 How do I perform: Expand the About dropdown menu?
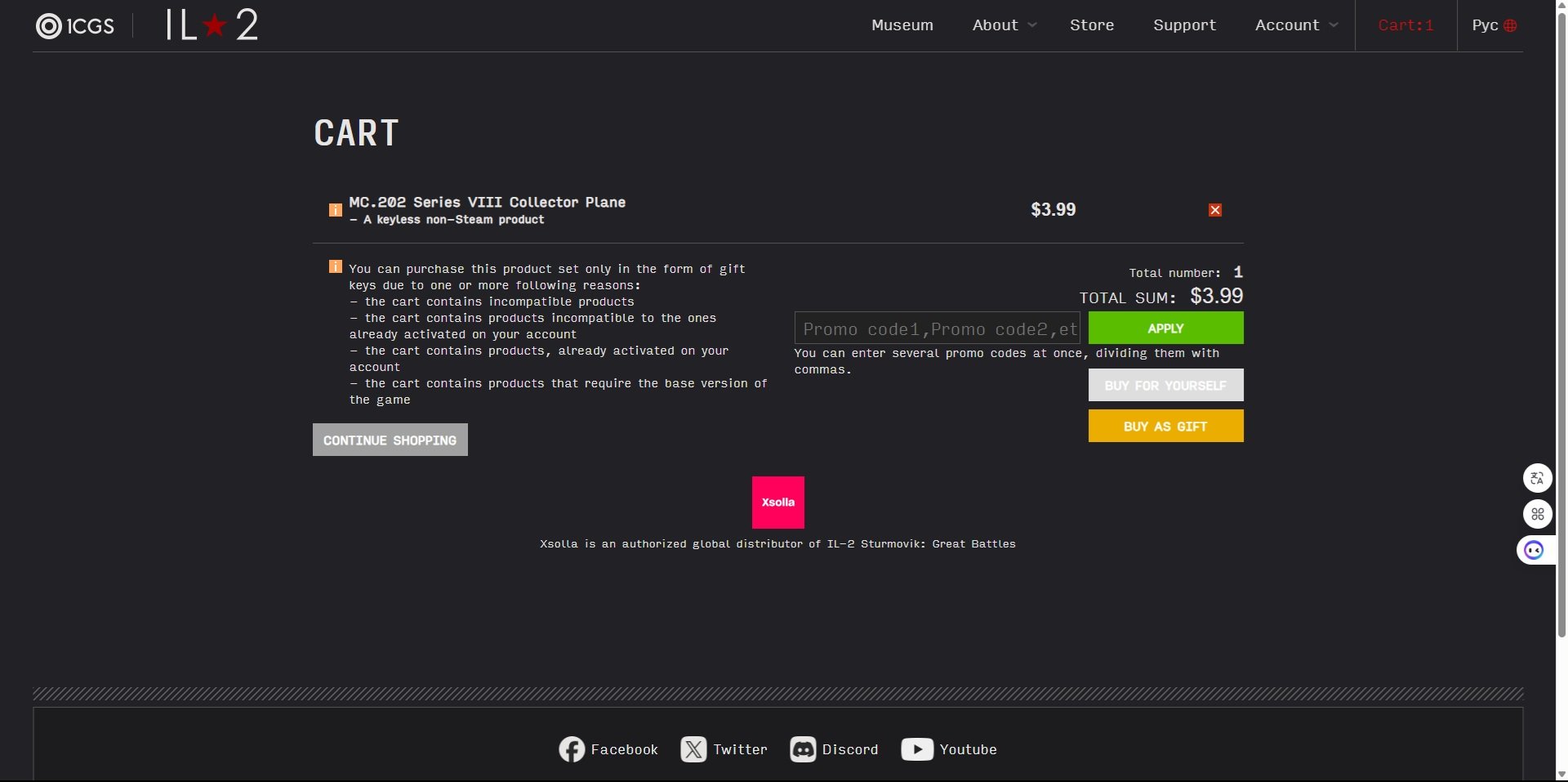tap(1004, 25)
